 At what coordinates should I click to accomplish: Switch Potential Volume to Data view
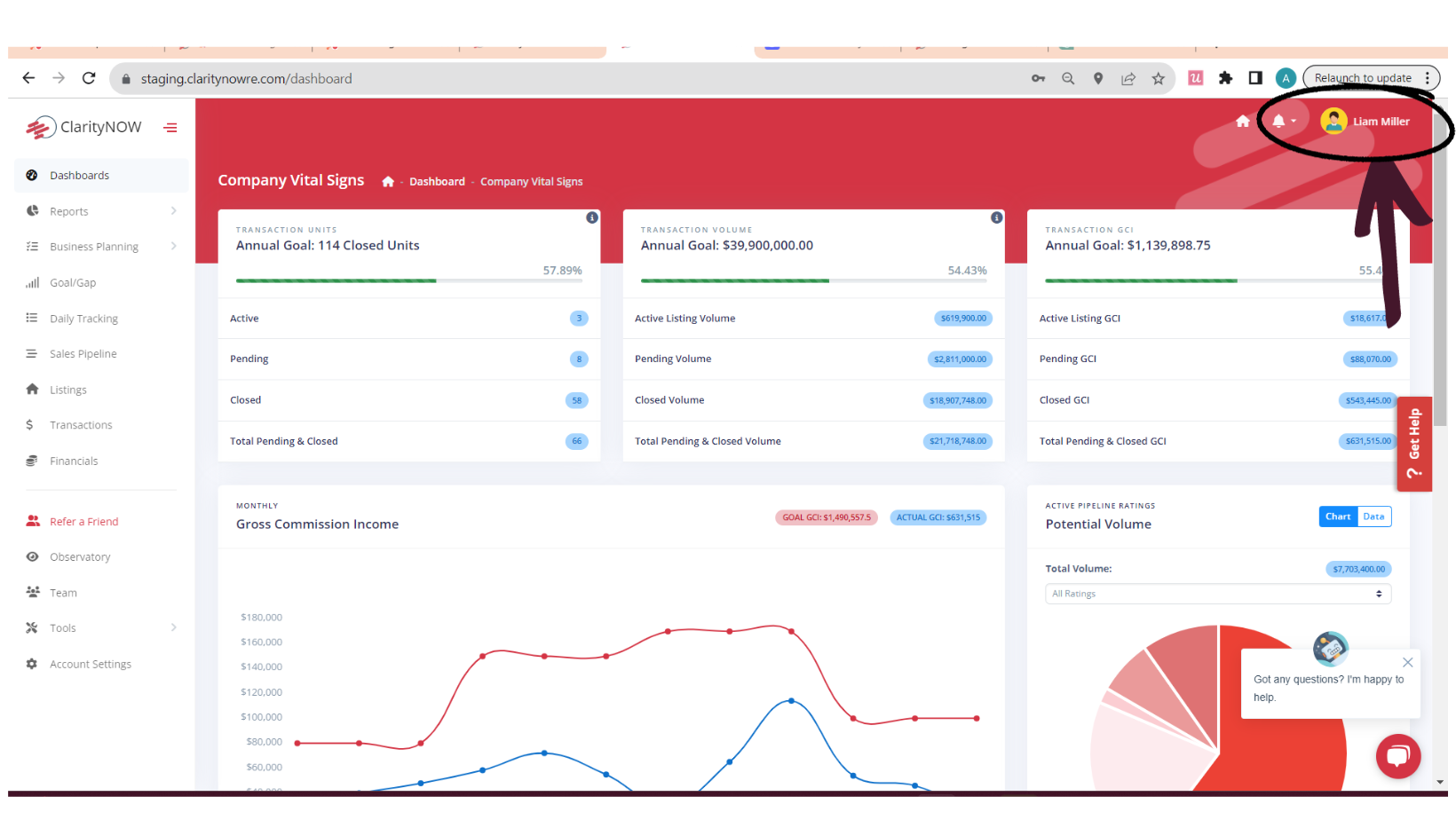pos(1374,516)
